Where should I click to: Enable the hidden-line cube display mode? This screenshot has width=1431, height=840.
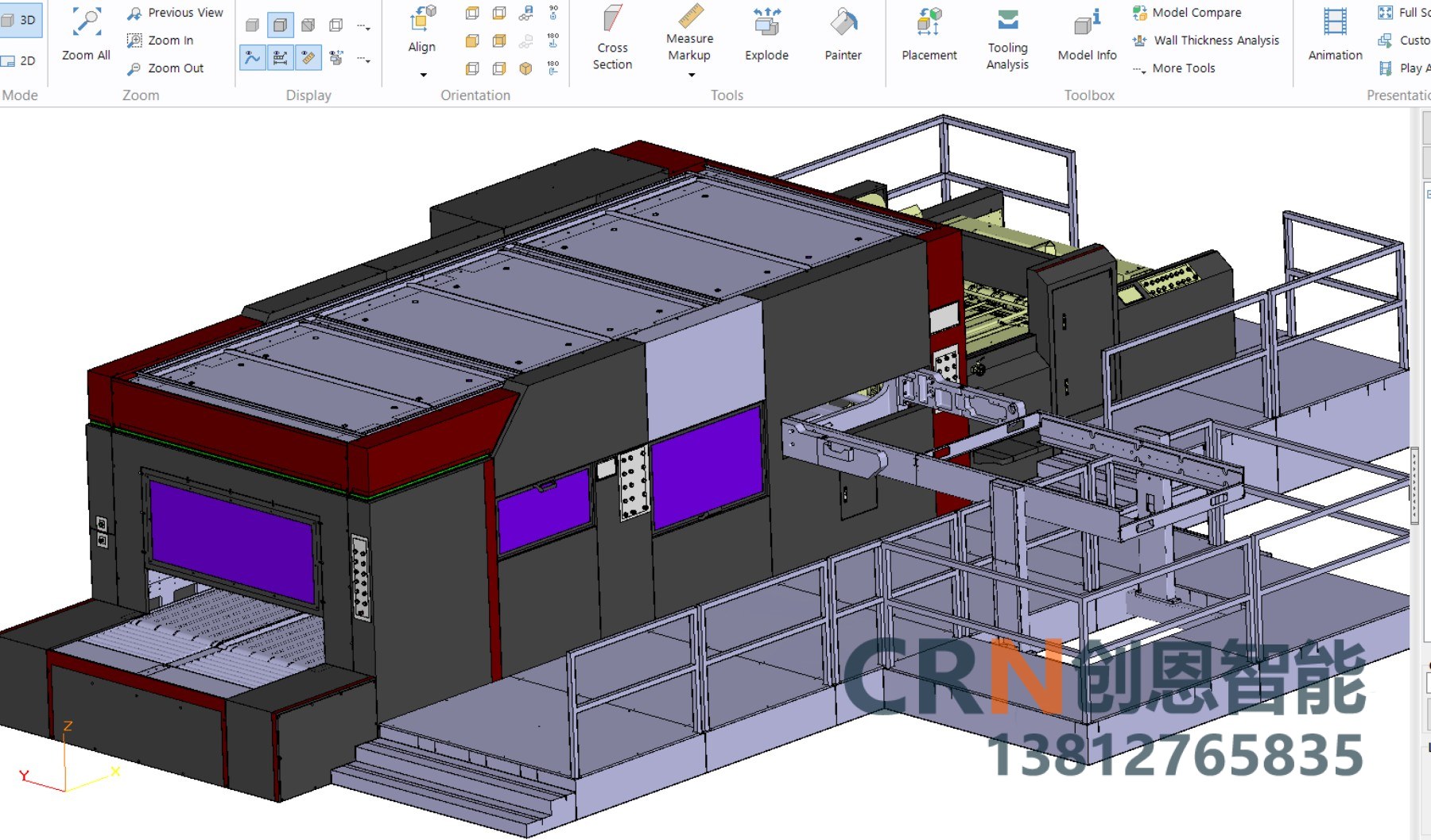308,25
